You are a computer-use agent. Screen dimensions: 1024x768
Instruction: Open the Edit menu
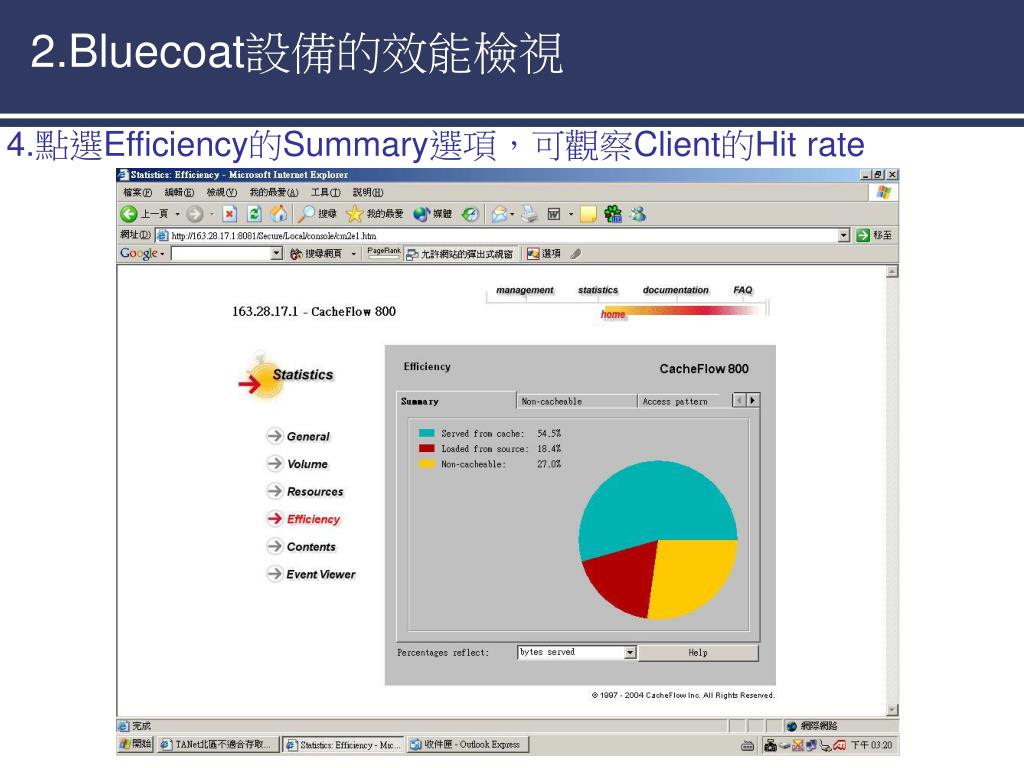click(x=179, y=192)
